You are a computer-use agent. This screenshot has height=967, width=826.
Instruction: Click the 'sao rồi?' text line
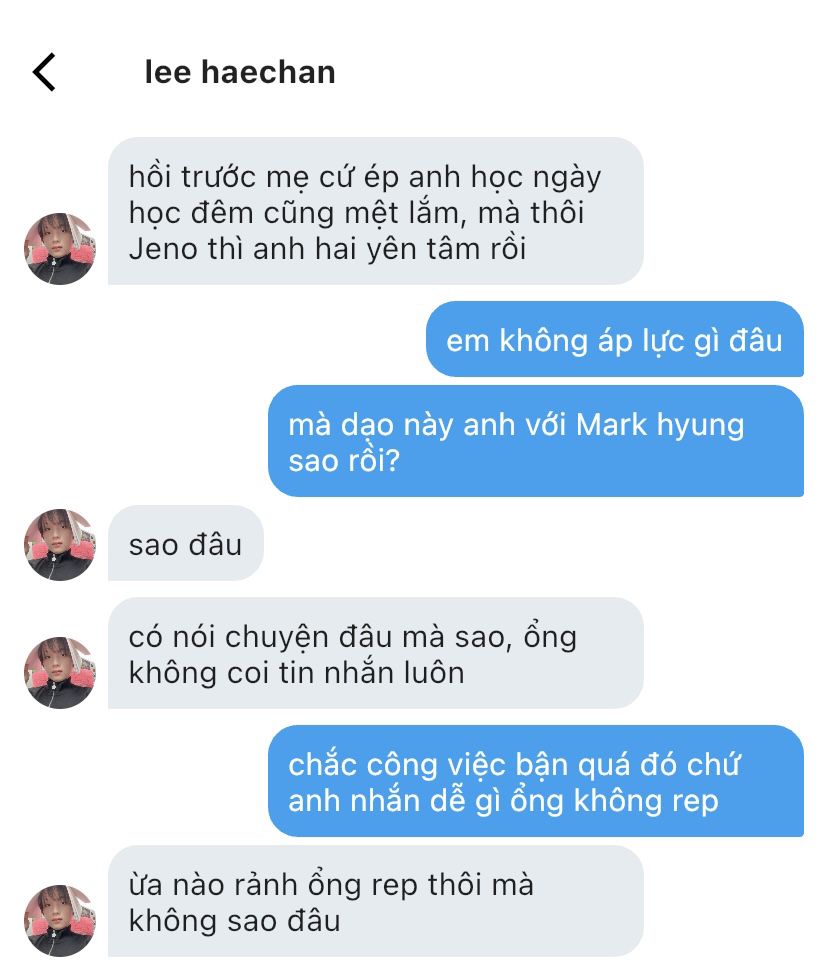[344, 461]
